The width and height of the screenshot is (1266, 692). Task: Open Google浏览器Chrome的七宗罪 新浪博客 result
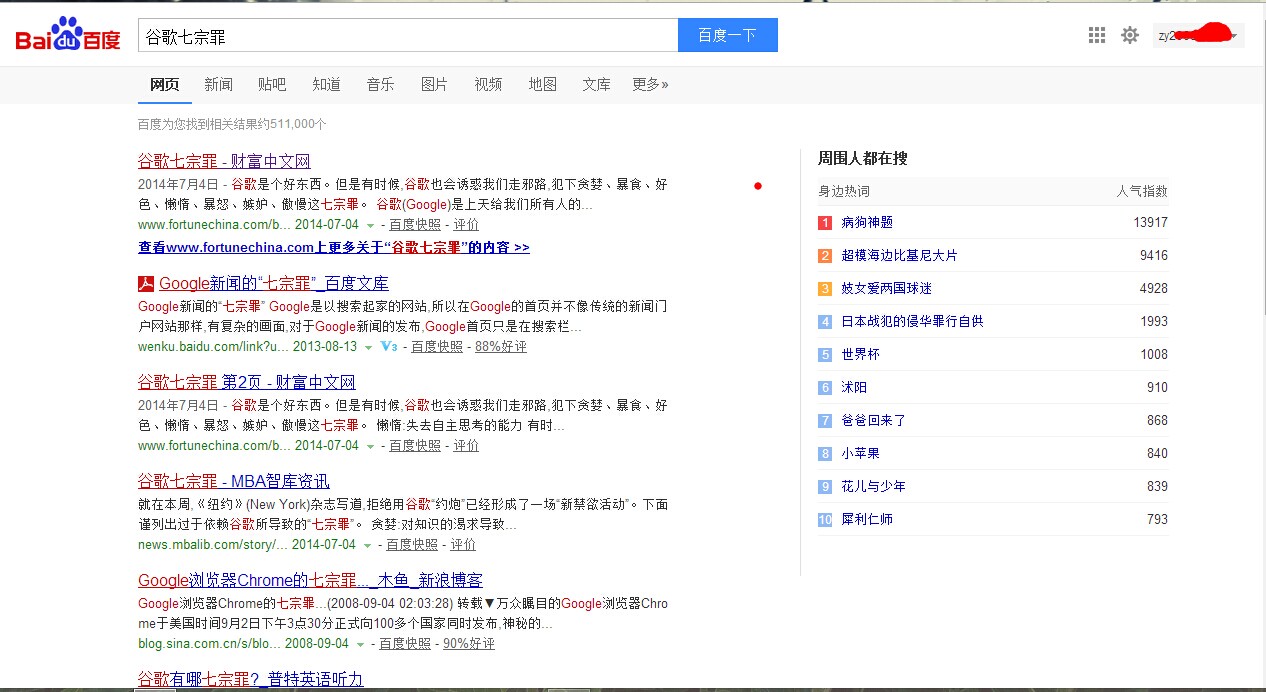310,580
